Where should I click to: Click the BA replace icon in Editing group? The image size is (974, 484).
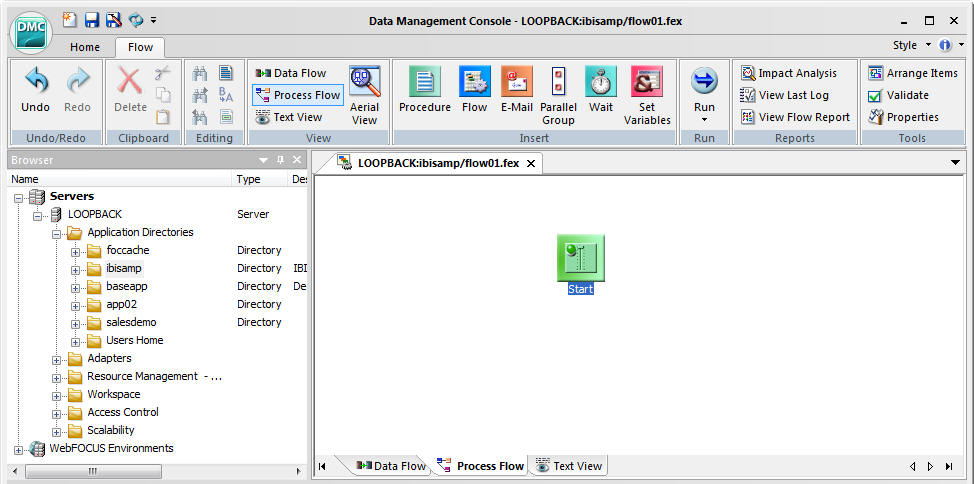click(x=225, y=95)
